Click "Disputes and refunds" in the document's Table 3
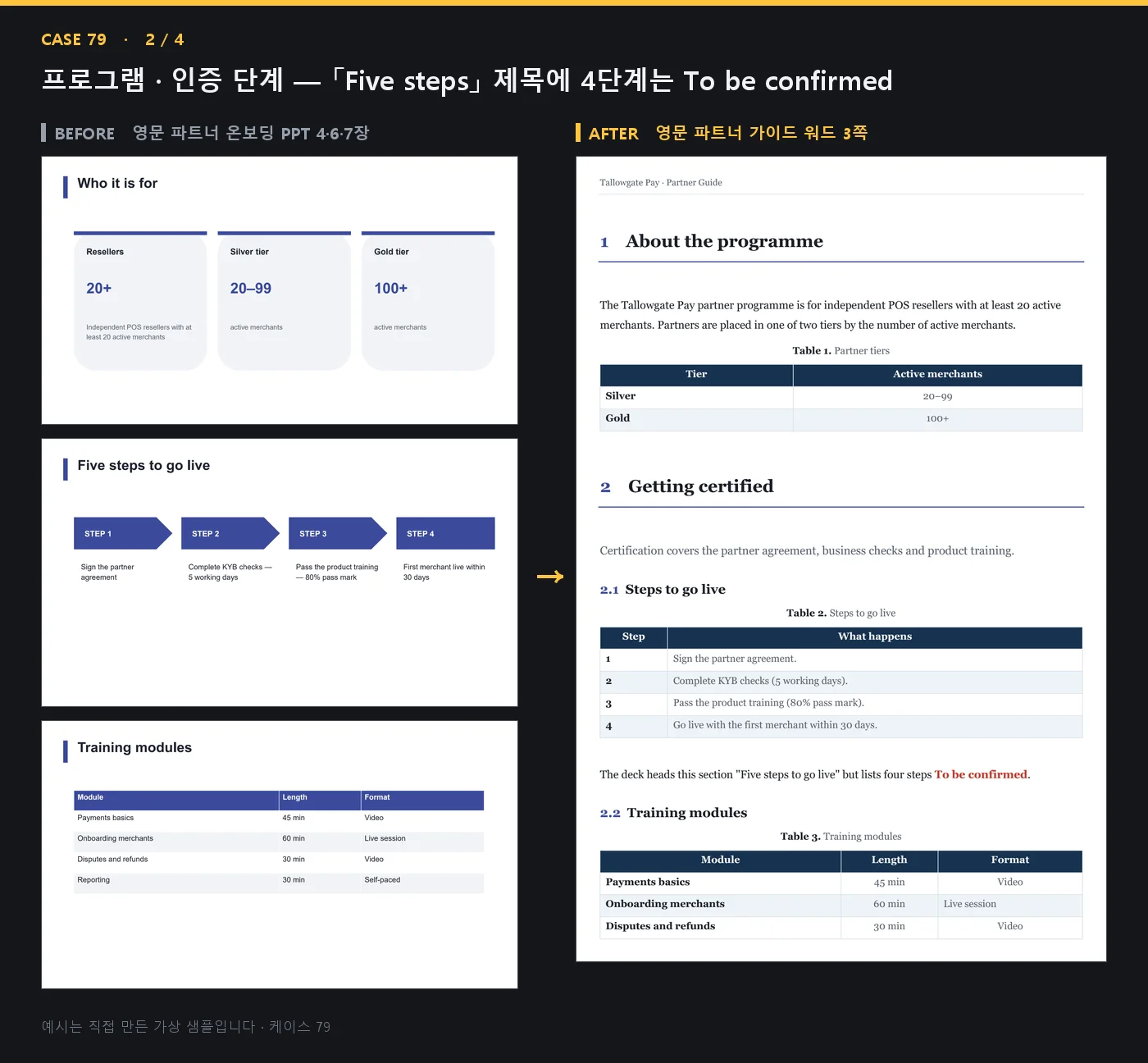 (660, 926)
